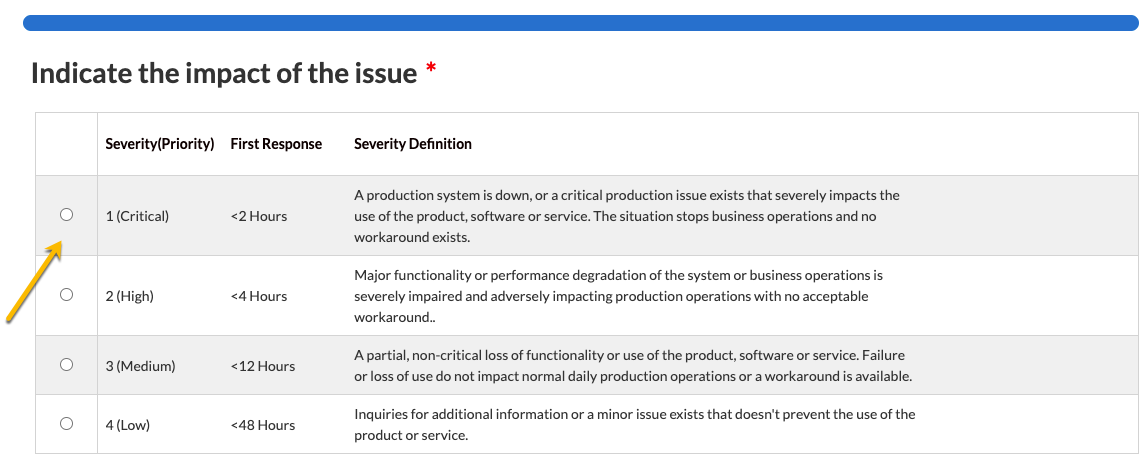Click the "Indicate the impact of the issue" heading
Screen dimensions: 1148x463
click(x=224, y=73)
